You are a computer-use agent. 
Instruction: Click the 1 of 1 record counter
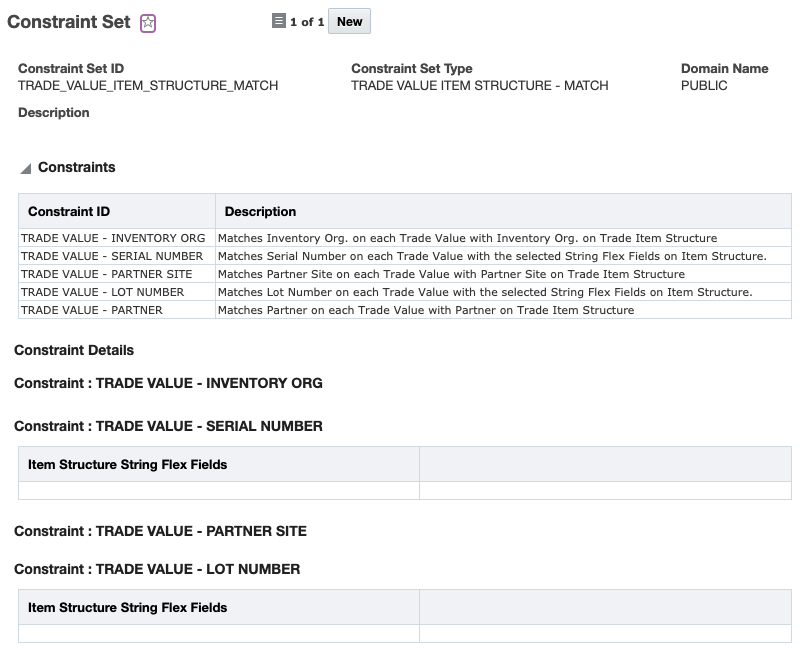[307, 22]
